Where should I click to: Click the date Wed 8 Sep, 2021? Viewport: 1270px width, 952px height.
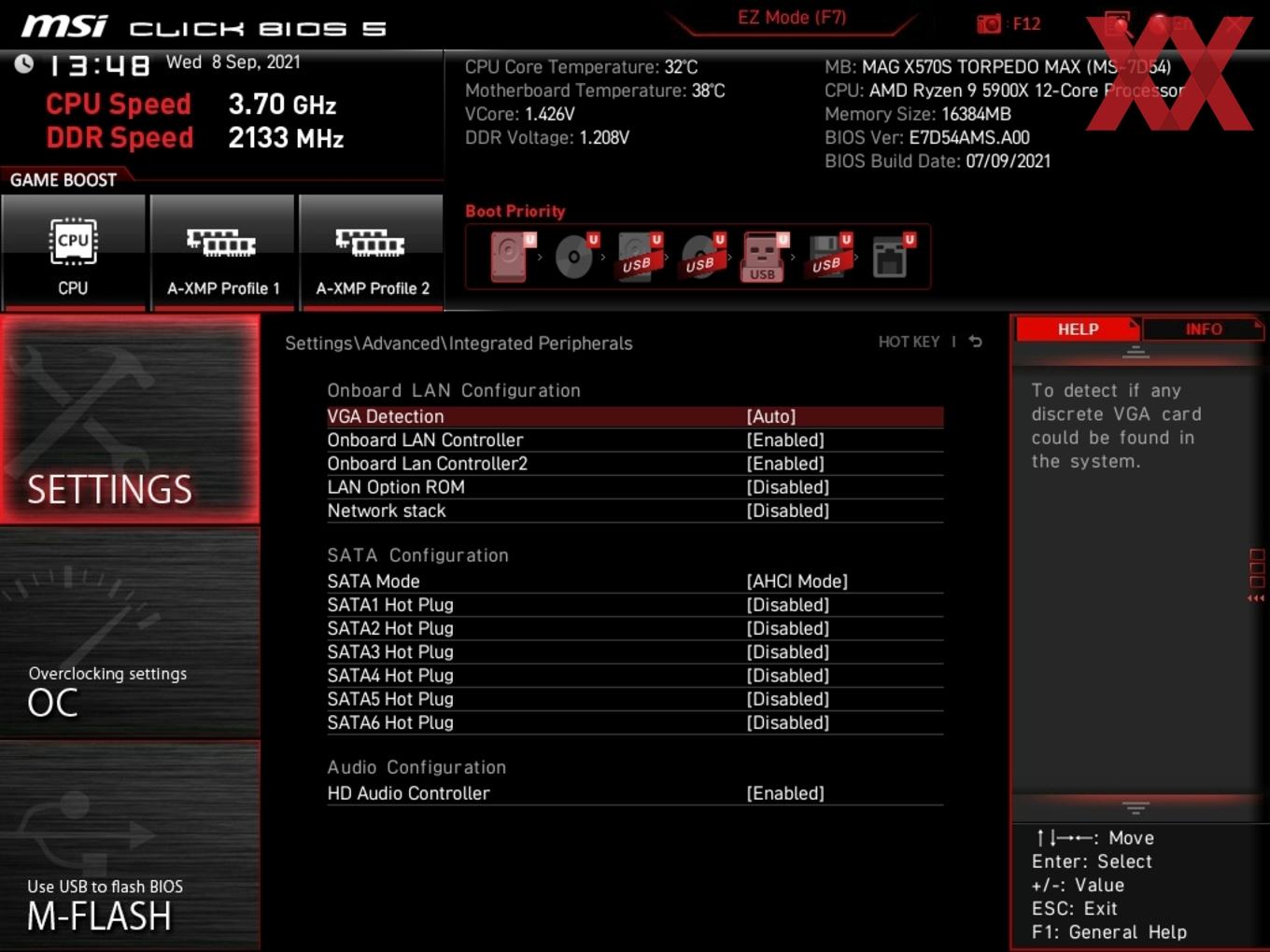(233, 63)
